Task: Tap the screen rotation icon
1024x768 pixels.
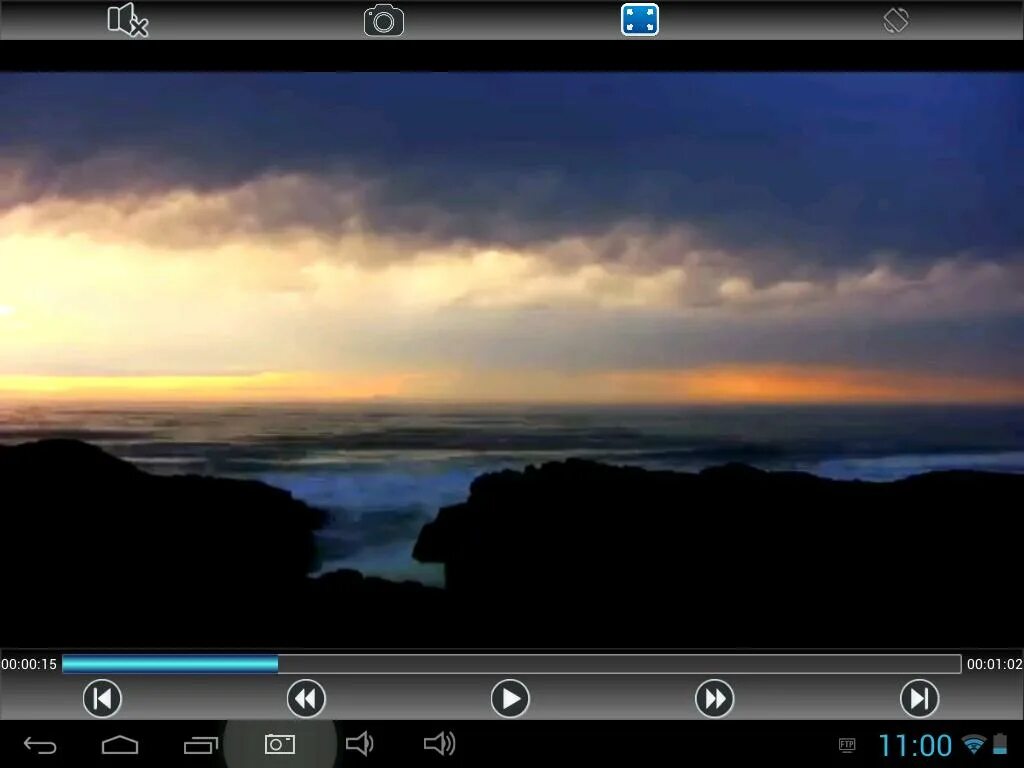Action: (x=895, y=20)
